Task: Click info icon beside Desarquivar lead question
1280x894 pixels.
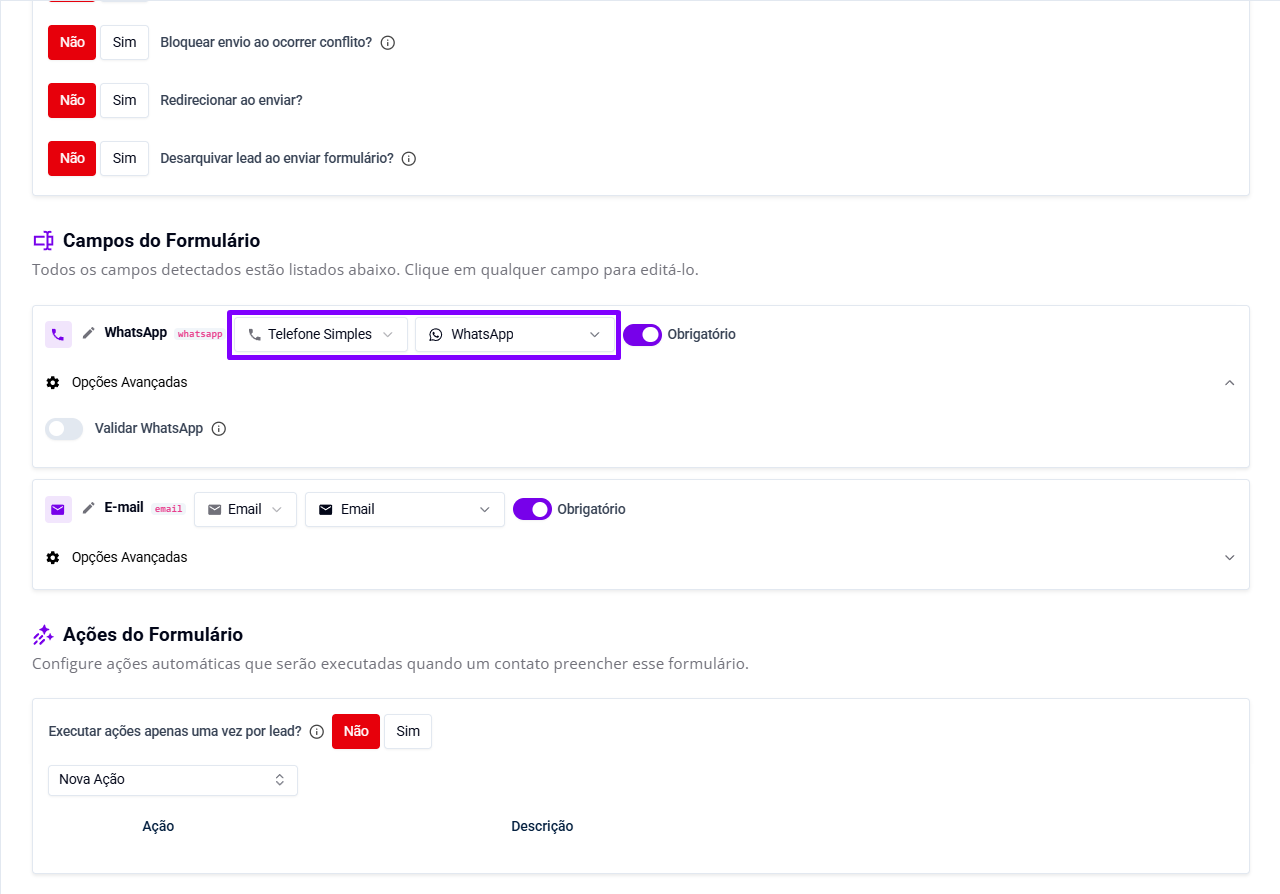Action: tap(408, 159)
